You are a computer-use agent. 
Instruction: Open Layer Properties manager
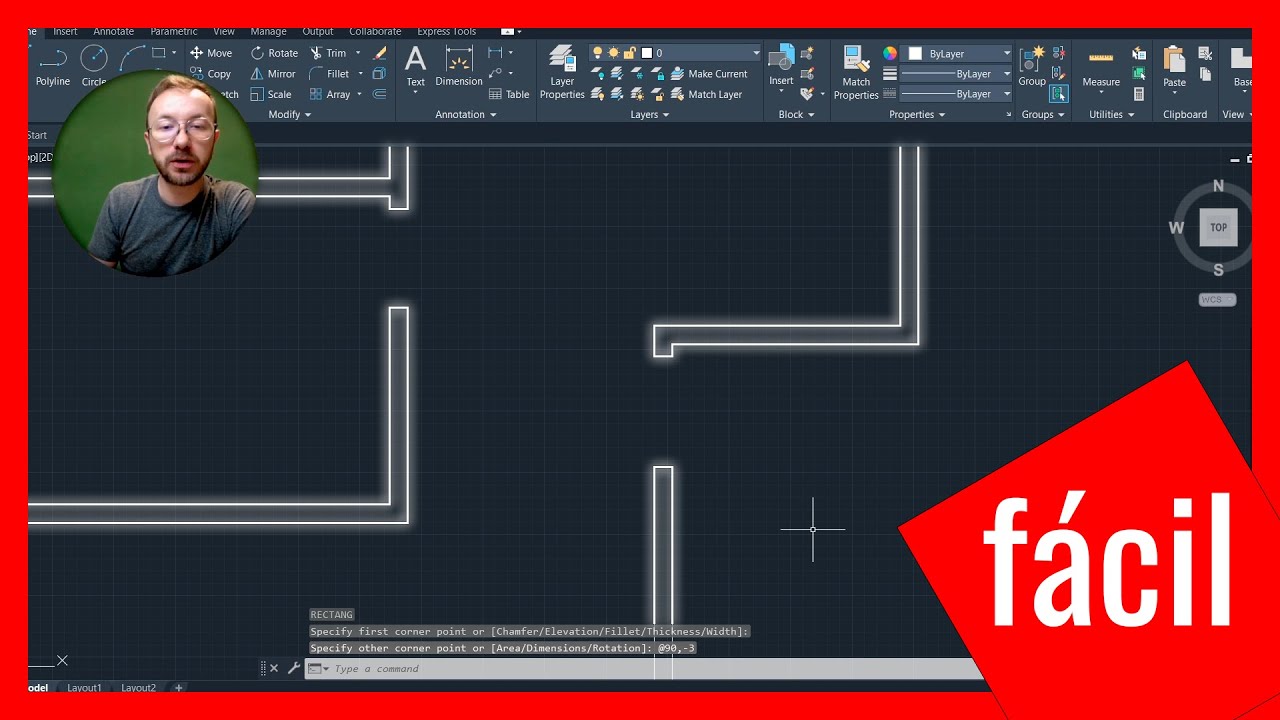562,72
